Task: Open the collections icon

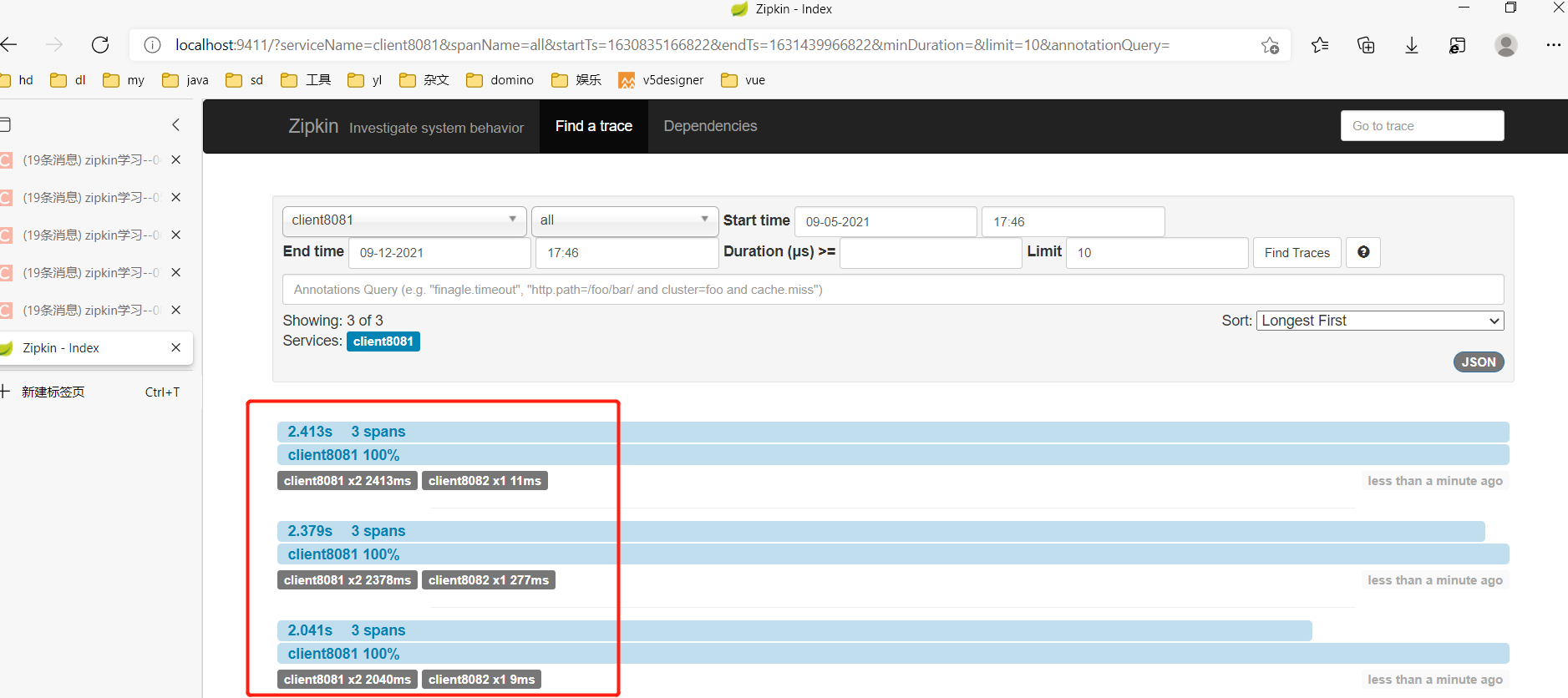Action: click(1366, 45)
